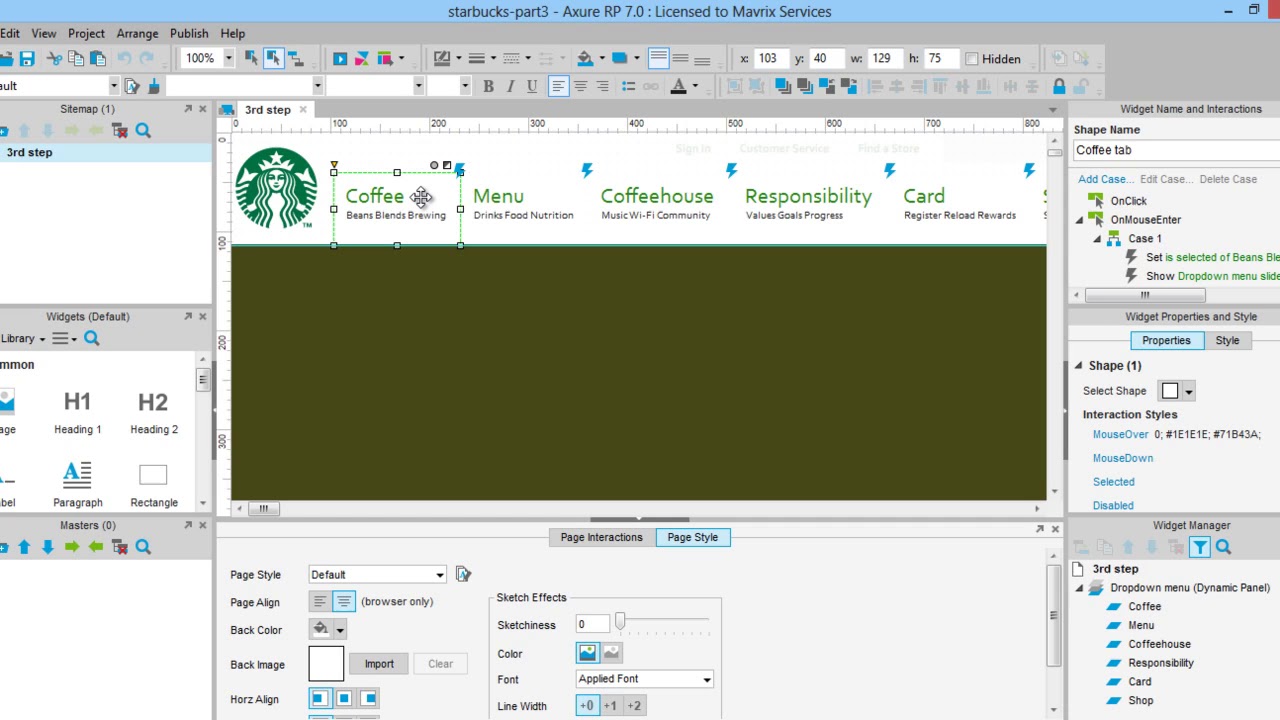Collapse the Shape (1) section

(x=1078, y=366)
